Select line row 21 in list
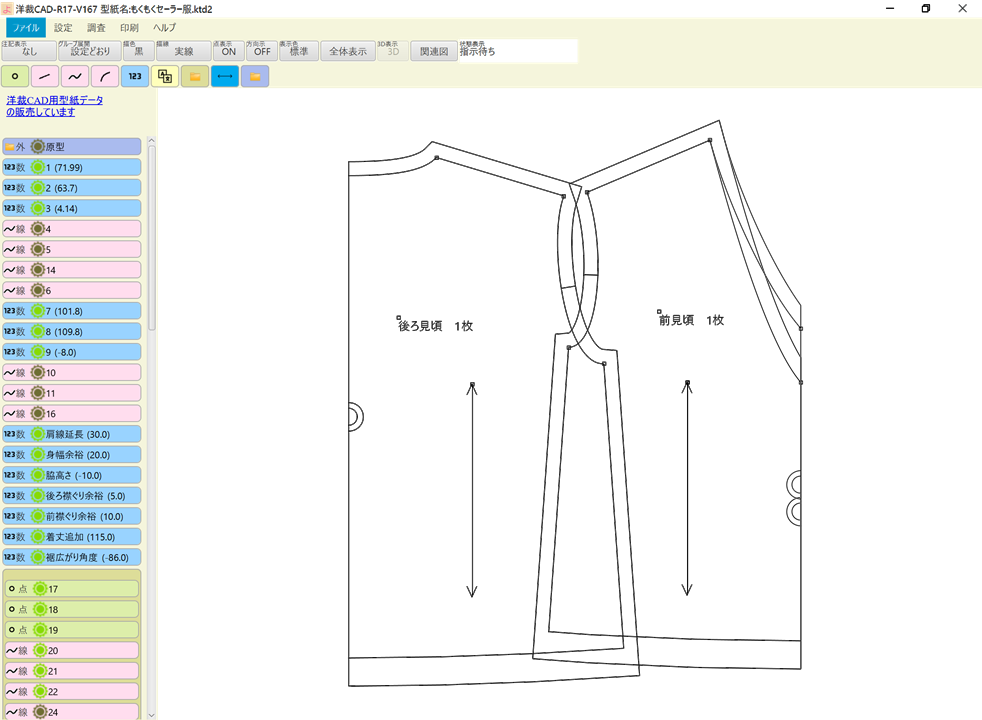The height and width of the screenshot is (720, 982). point(71,671)
